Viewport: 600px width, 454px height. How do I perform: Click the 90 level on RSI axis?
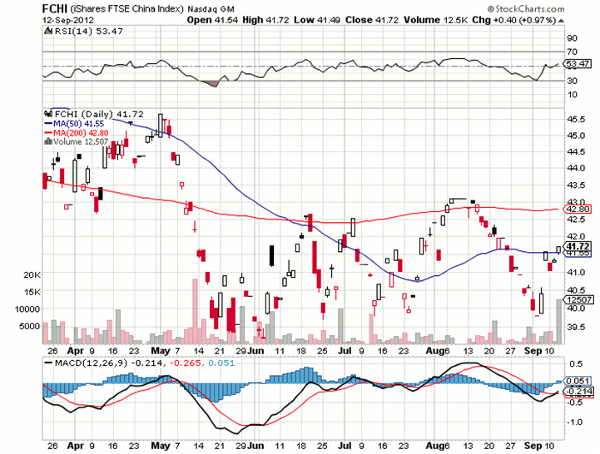572,38
